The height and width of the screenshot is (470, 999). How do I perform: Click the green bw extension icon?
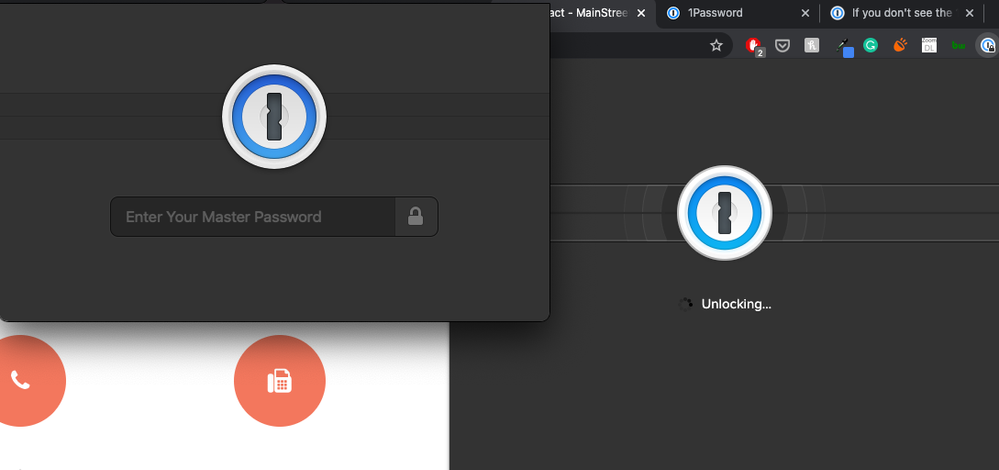point(958,45)
